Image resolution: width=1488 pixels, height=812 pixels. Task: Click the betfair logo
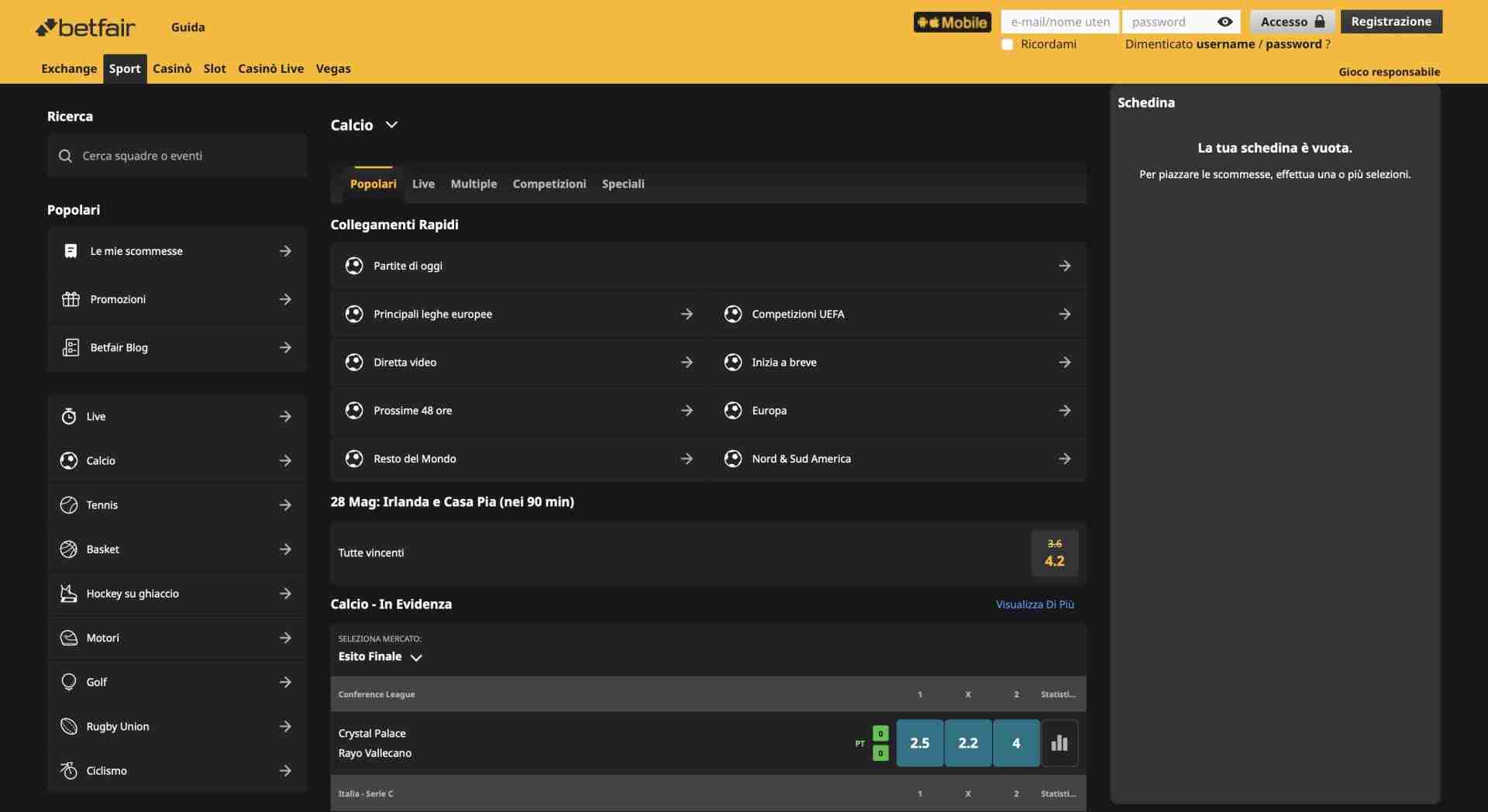[85, 27]
